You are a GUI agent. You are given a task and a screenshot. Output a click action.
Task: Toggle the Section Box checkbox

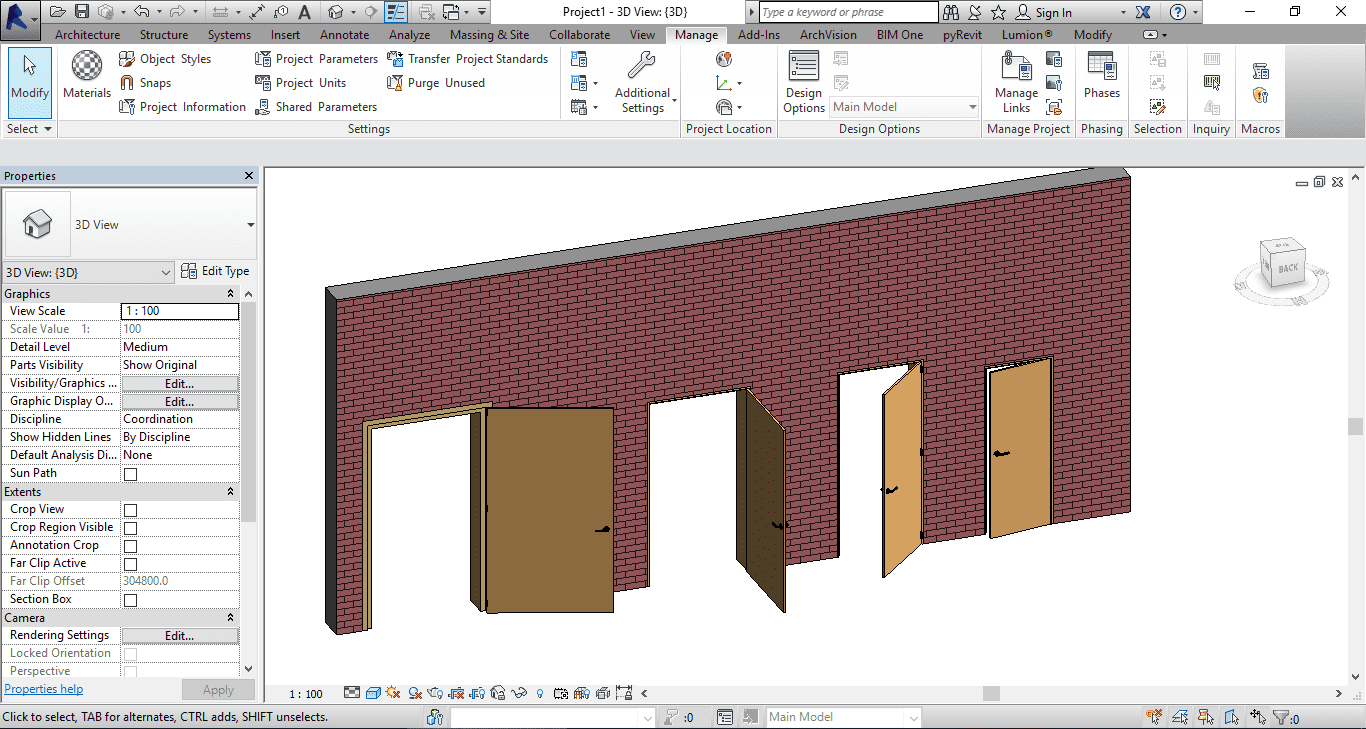tap(130, 600)
